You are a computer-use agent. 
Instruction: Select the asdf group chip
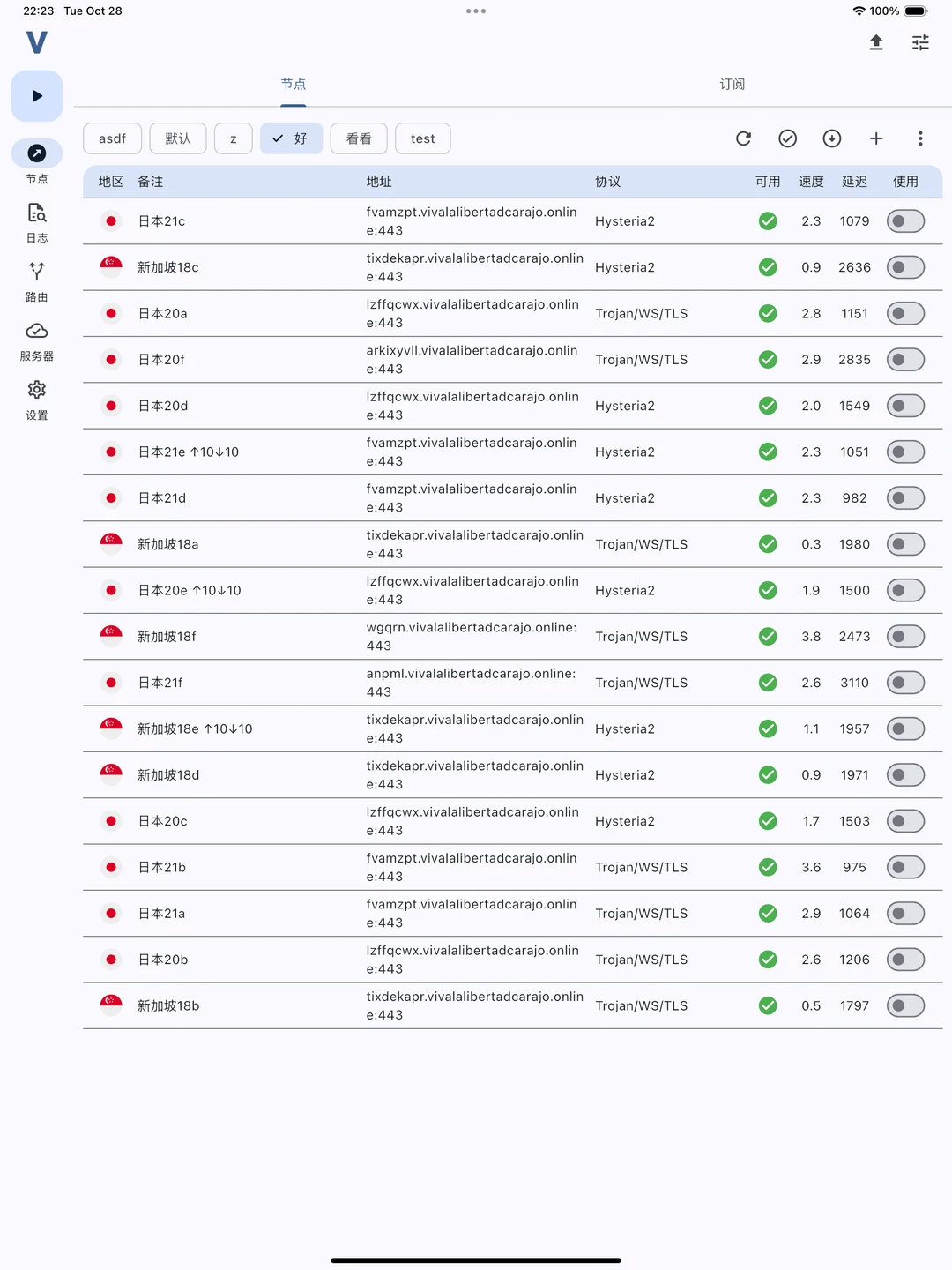(x=113, y=138)
